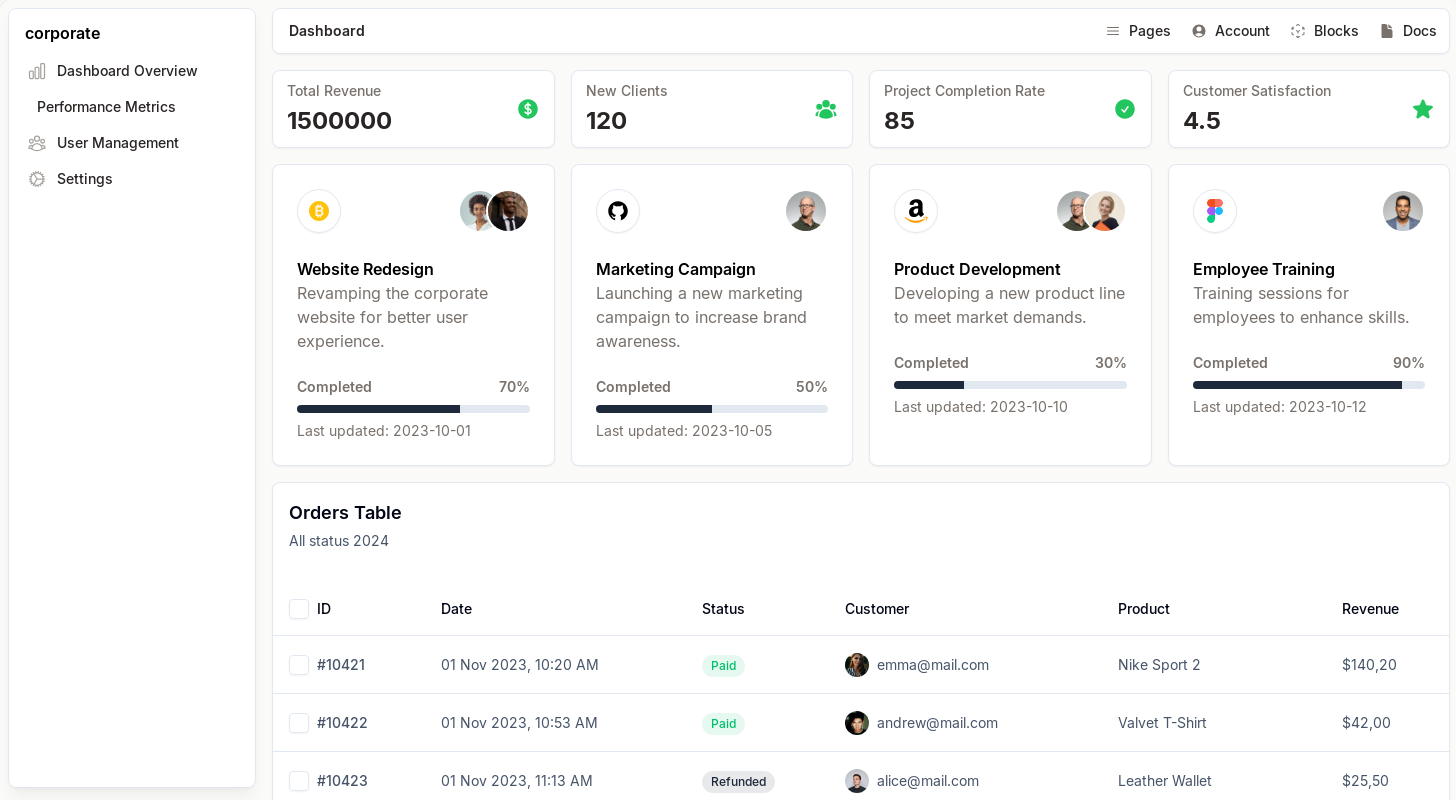Click the Bitcoin icon on Website Redesign card
This screenshot has height=800, width=1456.
point(319,211)
